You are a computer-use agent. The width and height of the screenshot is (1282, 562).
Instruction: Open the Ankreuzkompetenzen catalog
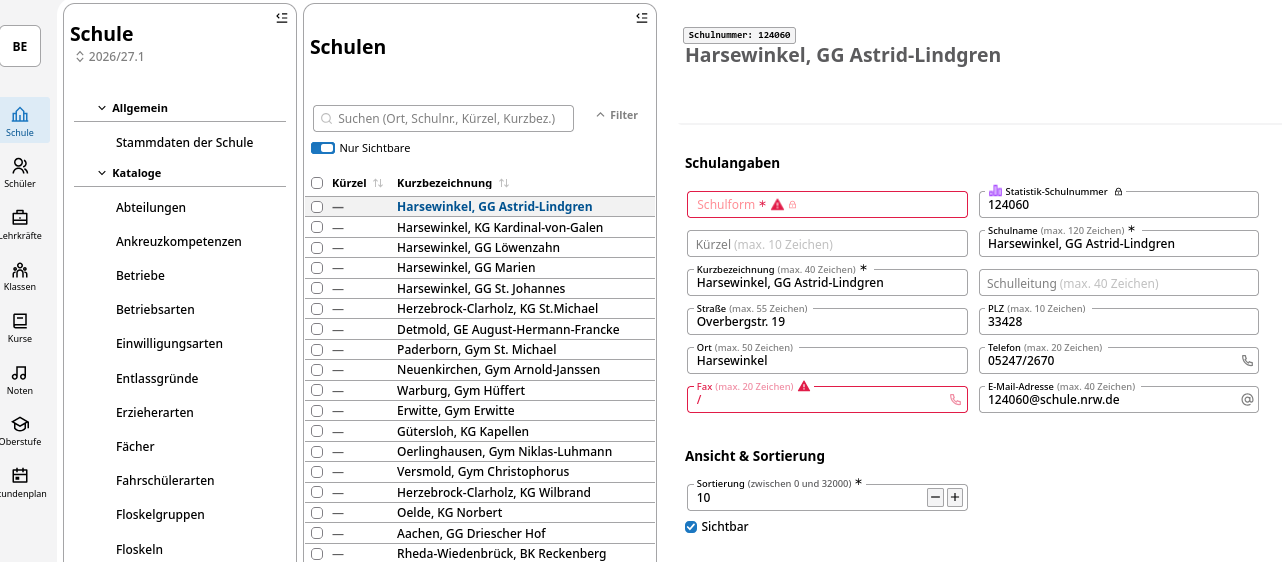point(179,241)
